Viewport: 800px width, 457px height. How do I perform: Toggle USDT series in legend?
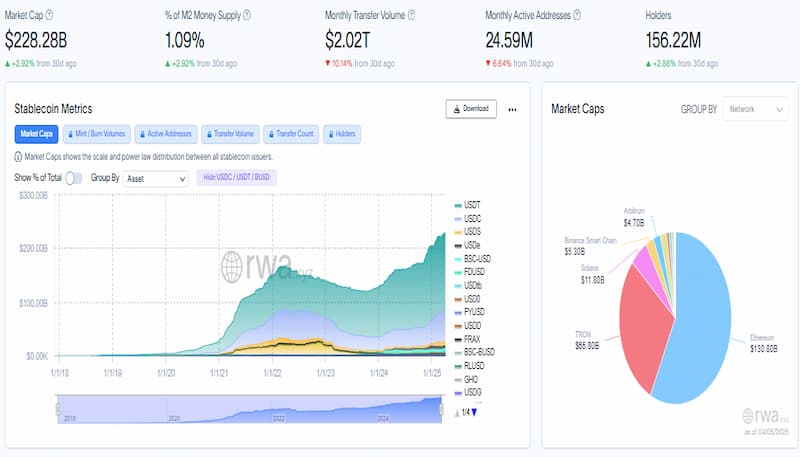(x=467, y=205)
